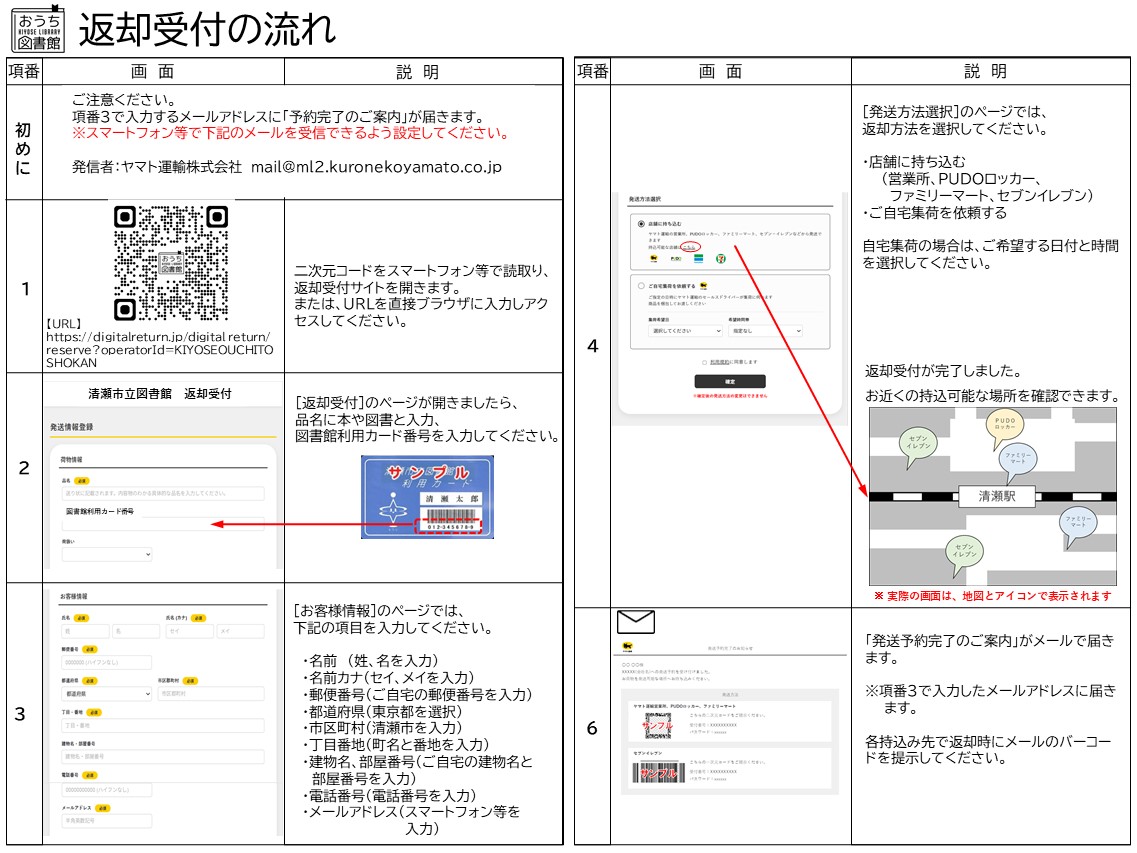Select the ご自宅集荷を依頼する radio button
This screenshot has width=1137, height=853.
tap(639, 285)
